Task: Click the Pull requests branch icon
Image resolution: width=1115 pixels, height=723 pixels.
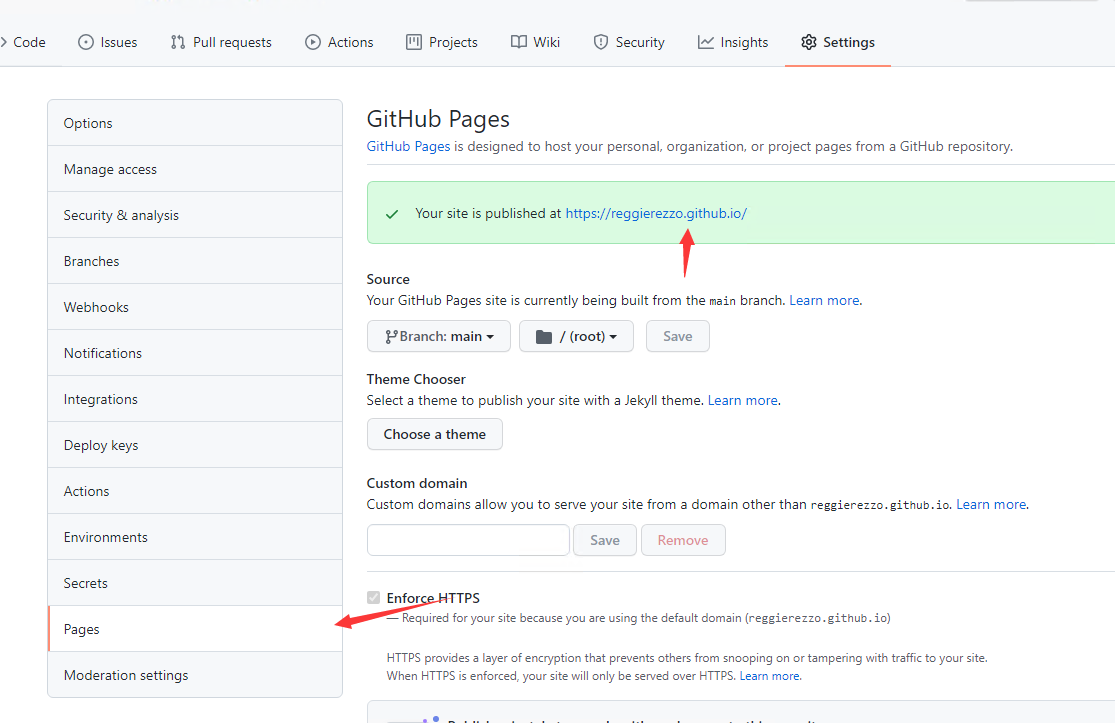Action: tap(178, 43)
